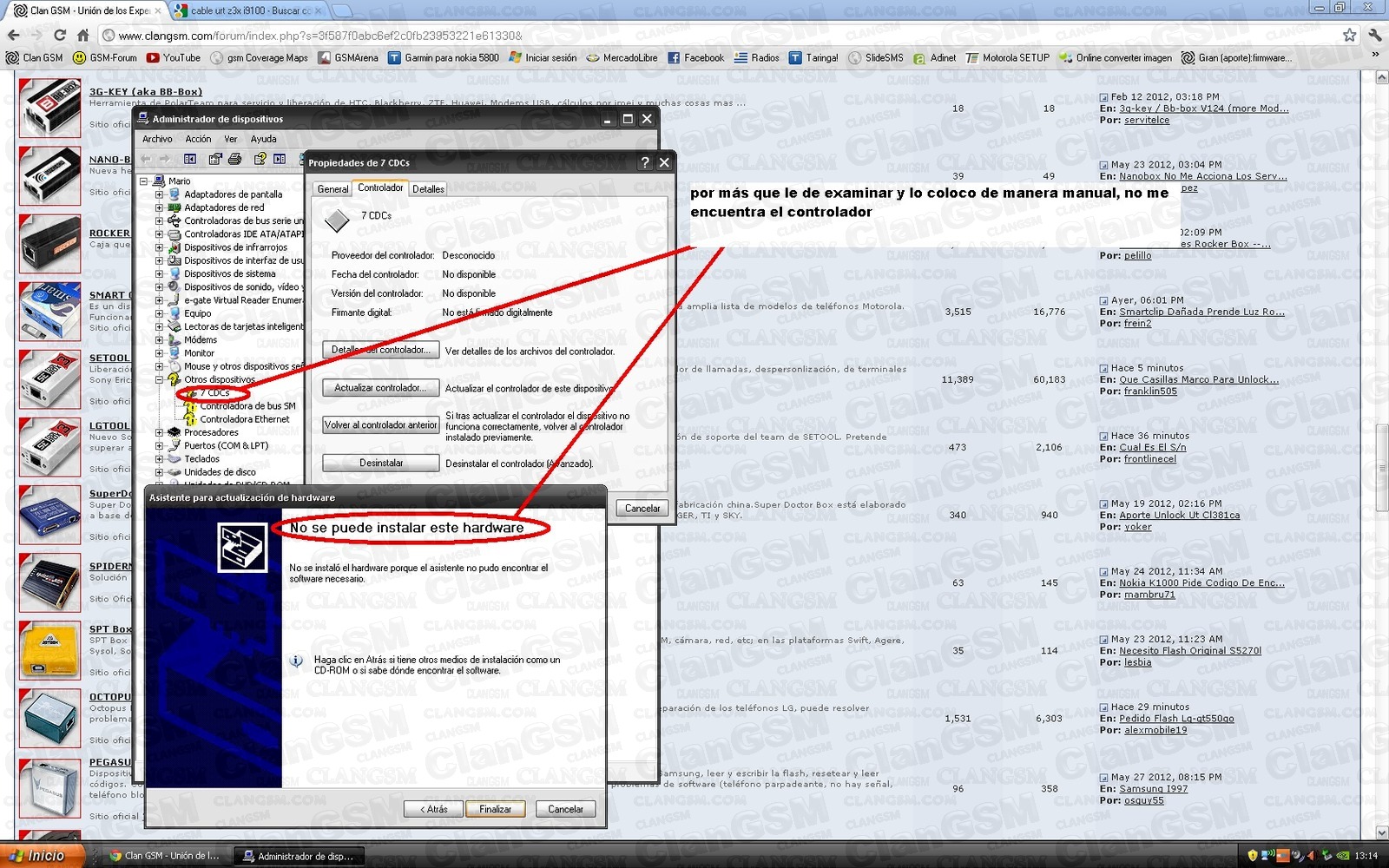
Task: Select Controladora Ethernet device
Action: (245, 419)
